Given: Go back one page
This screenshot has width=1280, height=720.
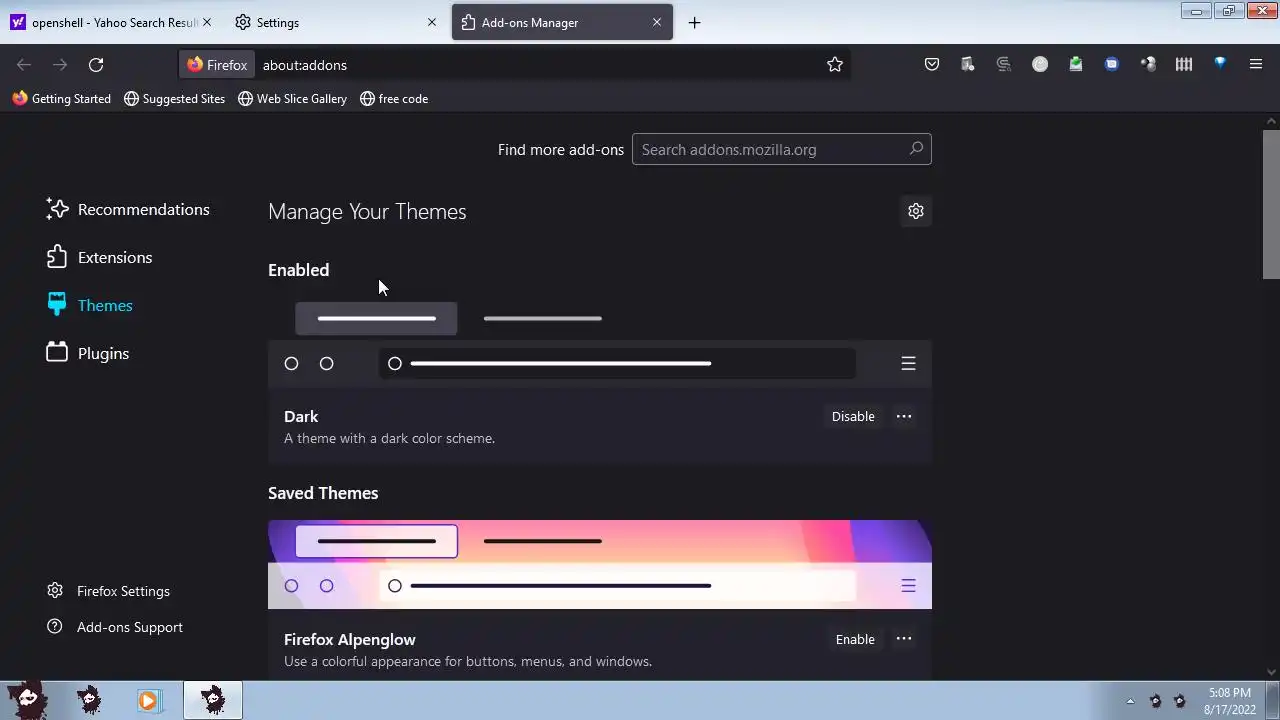Looking at the screenshot, I should click(24, 65).
